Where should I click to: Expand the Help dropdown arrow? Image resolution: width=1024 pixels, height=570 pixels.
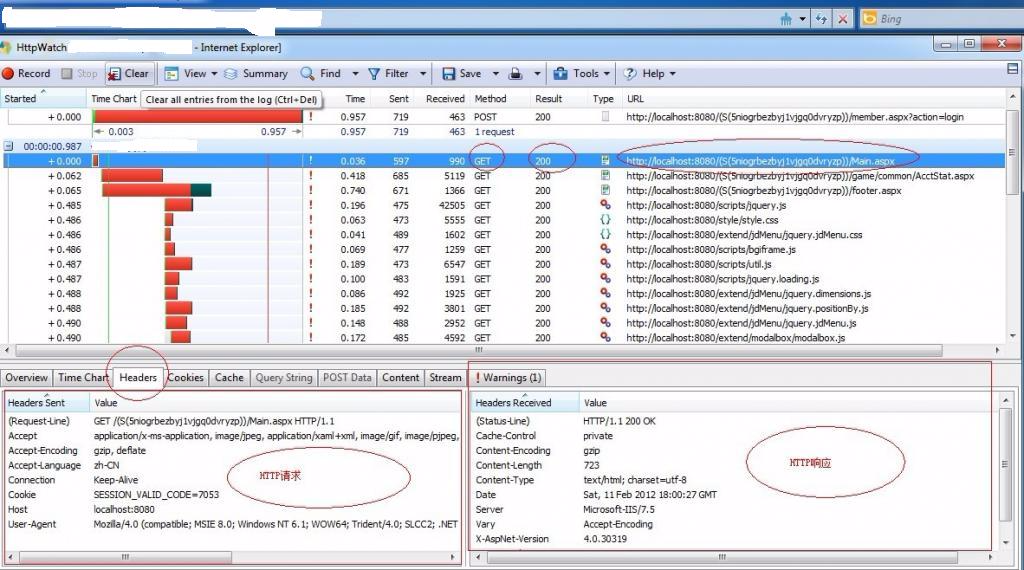click(x=673, y=74)
